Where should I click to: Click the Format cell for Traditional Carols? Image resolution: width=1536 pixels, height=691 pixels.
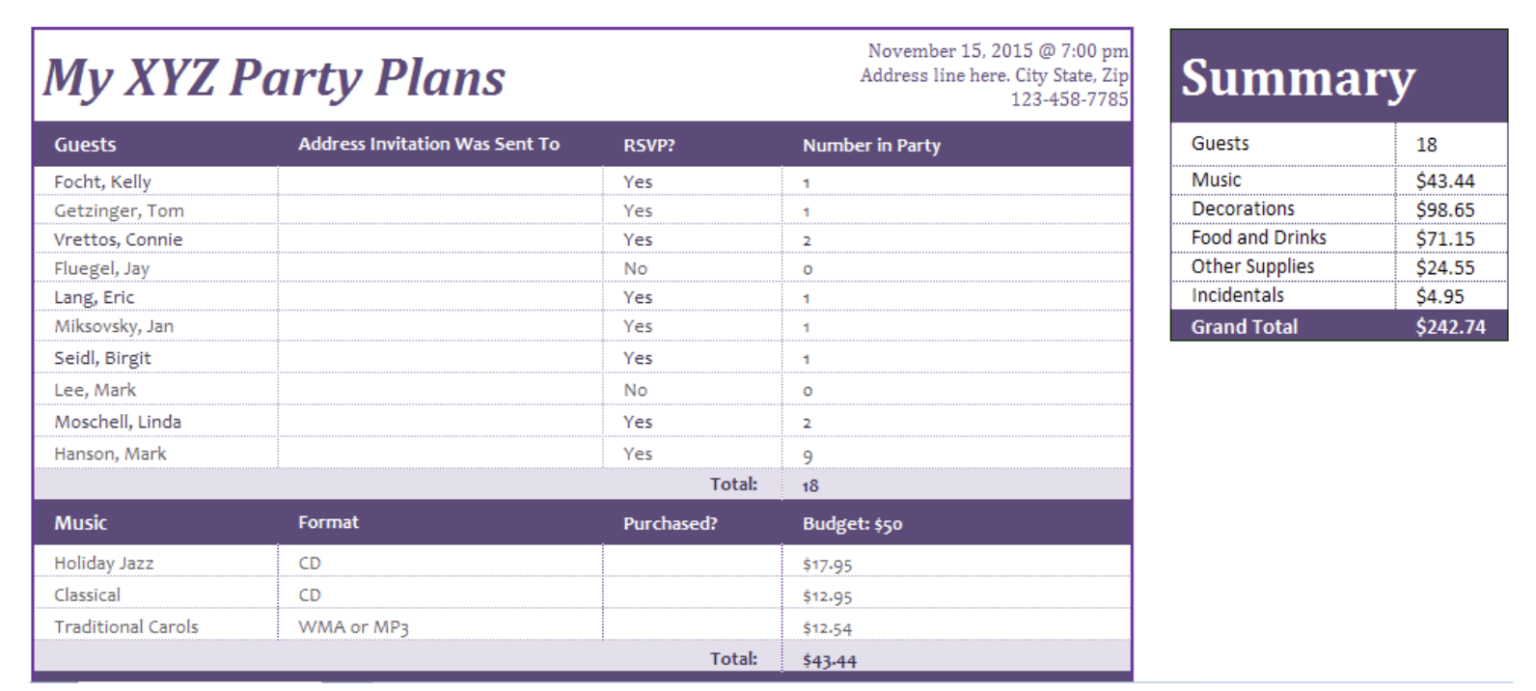(353, 628)
